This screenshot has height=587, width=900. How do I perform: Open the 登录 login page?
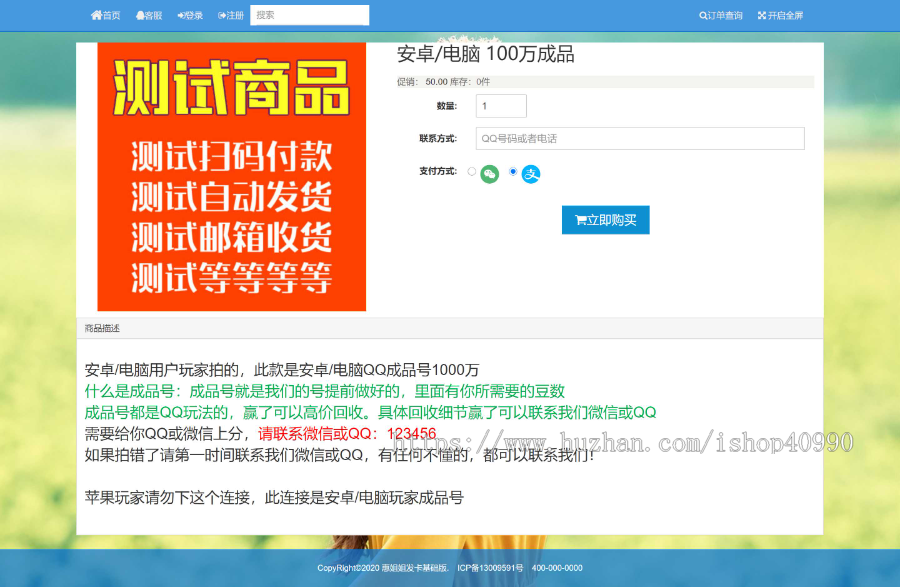click(x=190, y=15)
